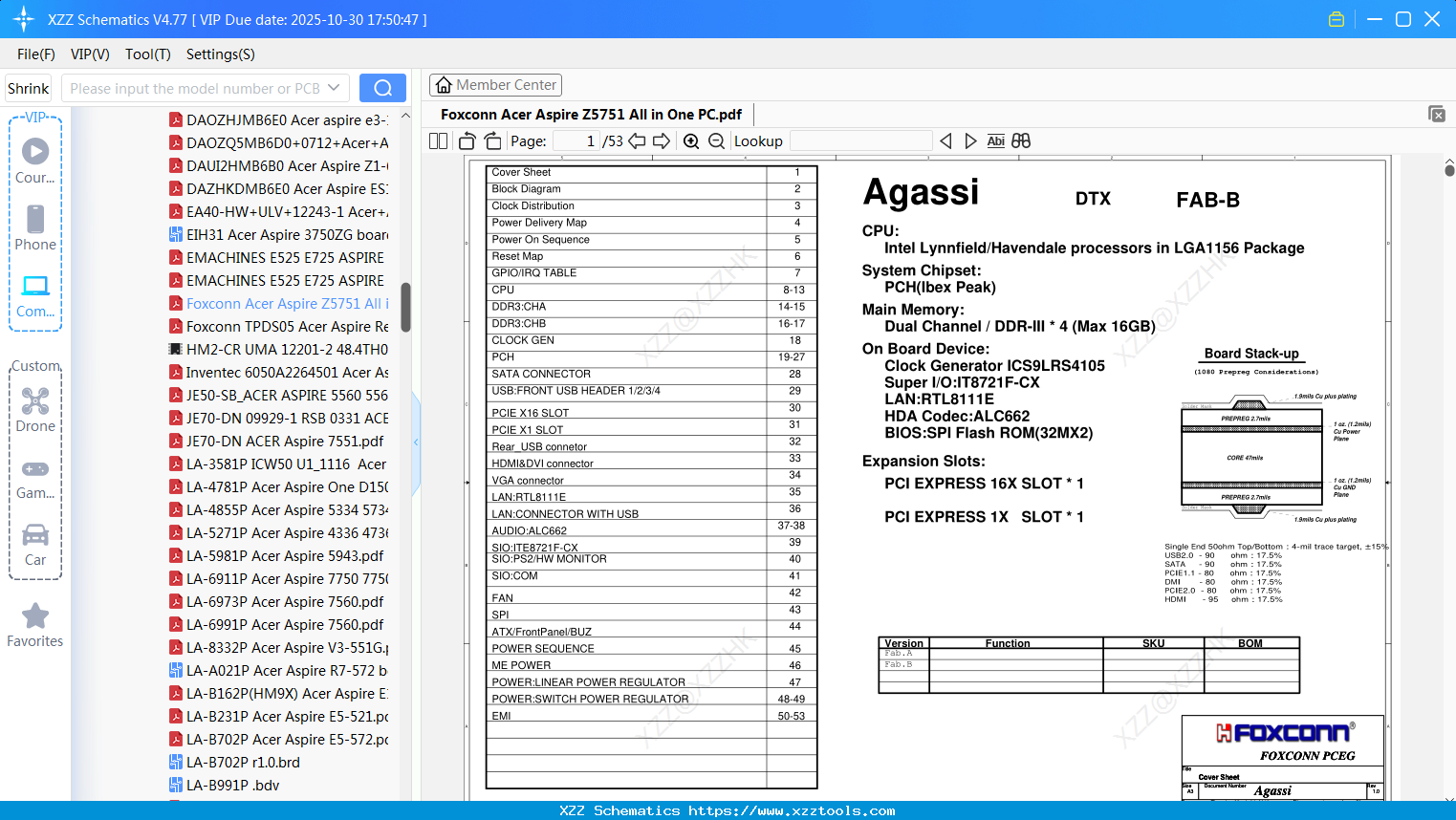This screenshot has height=820, width=1456.
Task: Click the Shrink button
Action: 28,88
